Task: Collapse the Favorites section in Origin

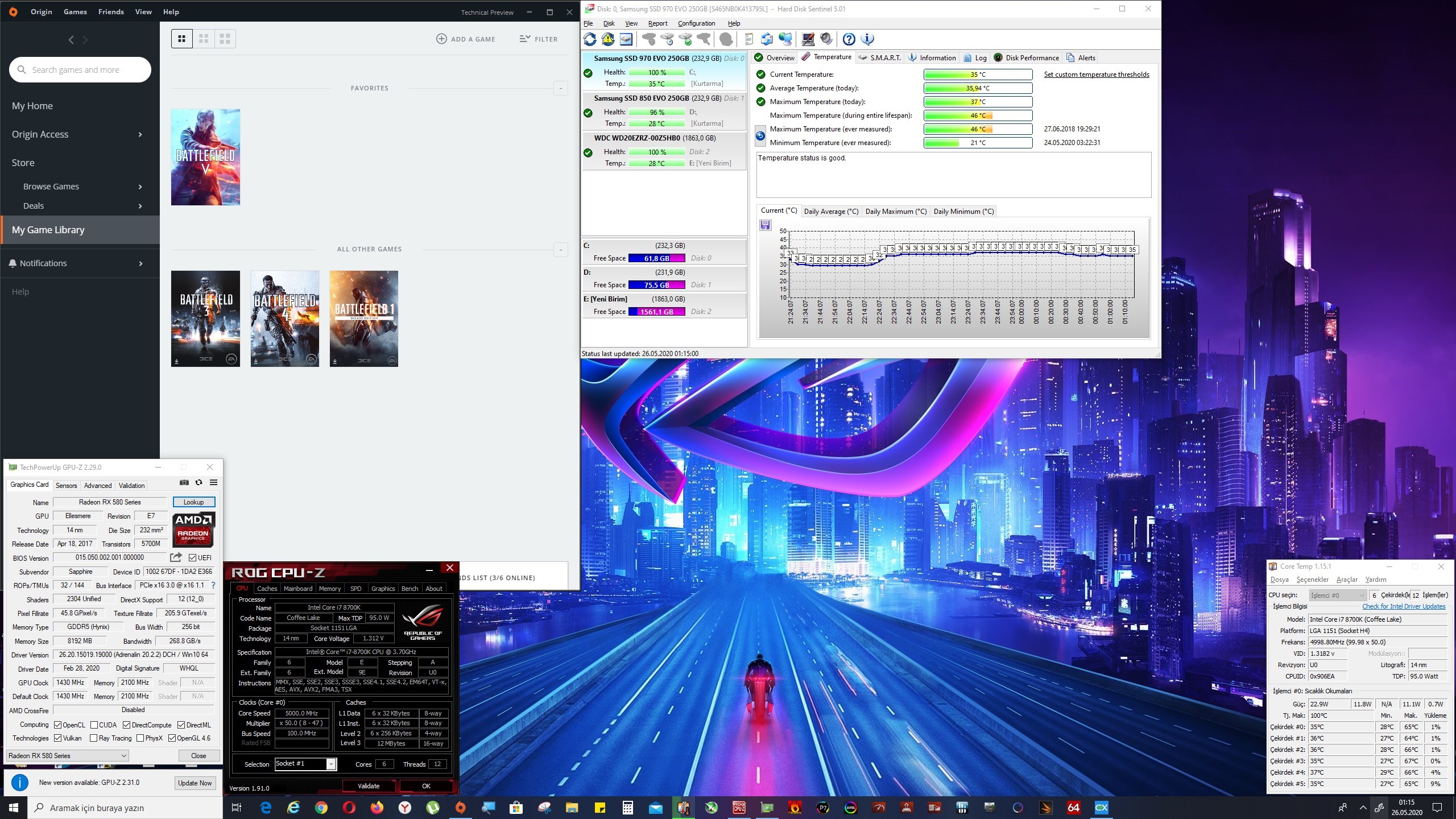Action: [x=561, y=88]
